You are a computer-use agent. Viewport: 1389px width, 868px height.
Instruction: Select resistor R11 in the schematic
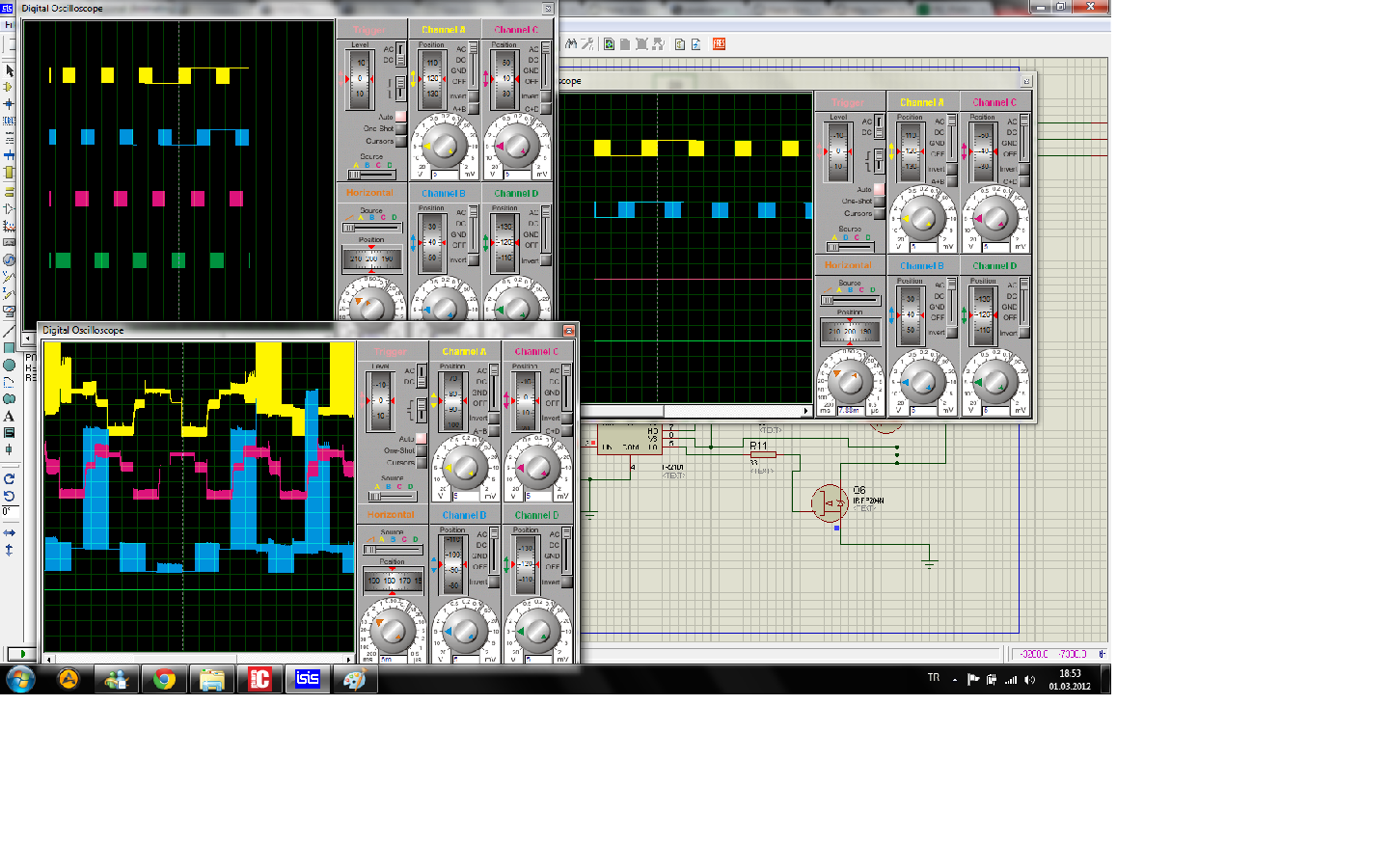(x=763, y=454)
